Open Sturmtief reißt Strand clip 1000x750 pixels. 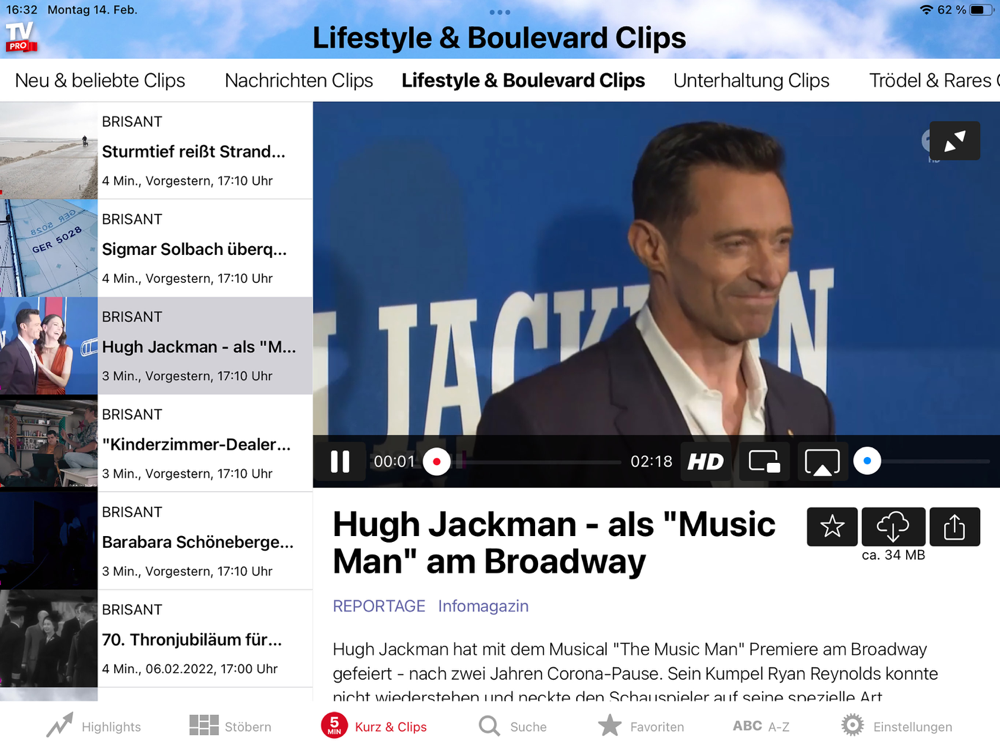click(156, 151)
